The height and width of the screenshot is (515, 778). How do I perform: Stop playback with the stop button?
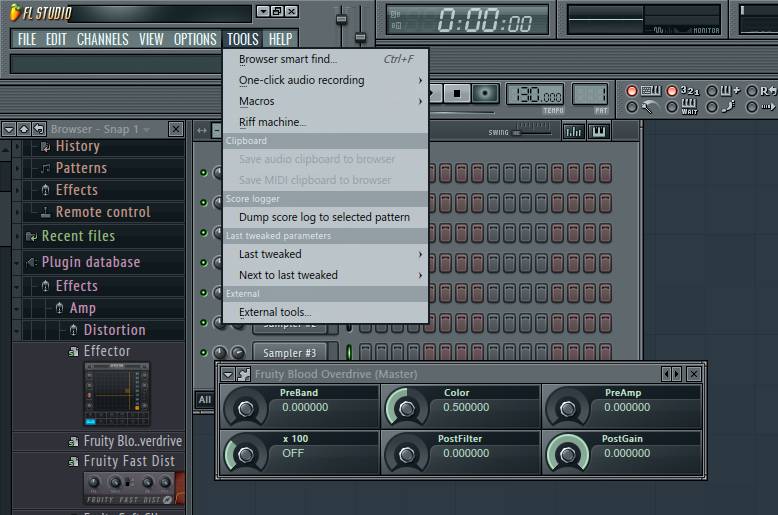point(457,93)
